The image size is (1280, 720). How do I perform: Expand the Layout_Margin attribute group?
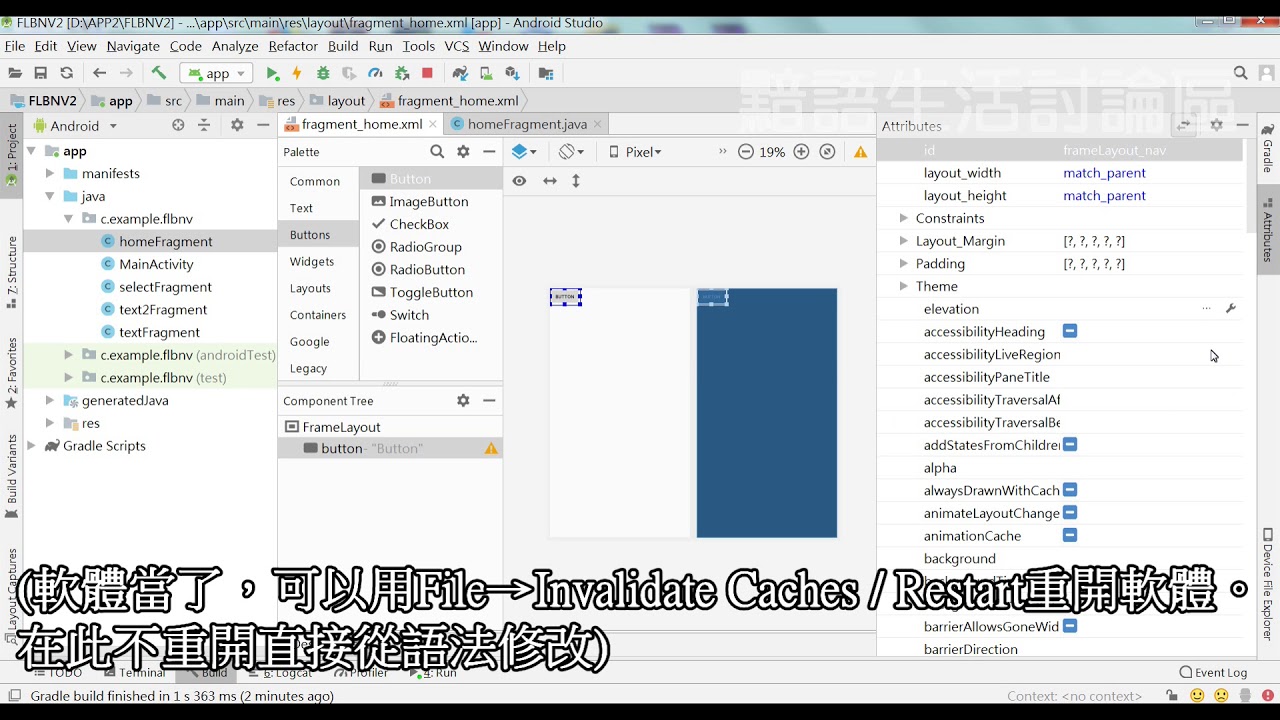pos(903,241)
